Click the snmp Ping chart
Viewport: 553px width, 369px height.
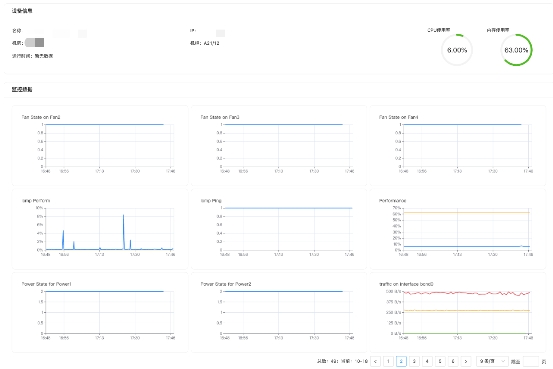point(278,229)
